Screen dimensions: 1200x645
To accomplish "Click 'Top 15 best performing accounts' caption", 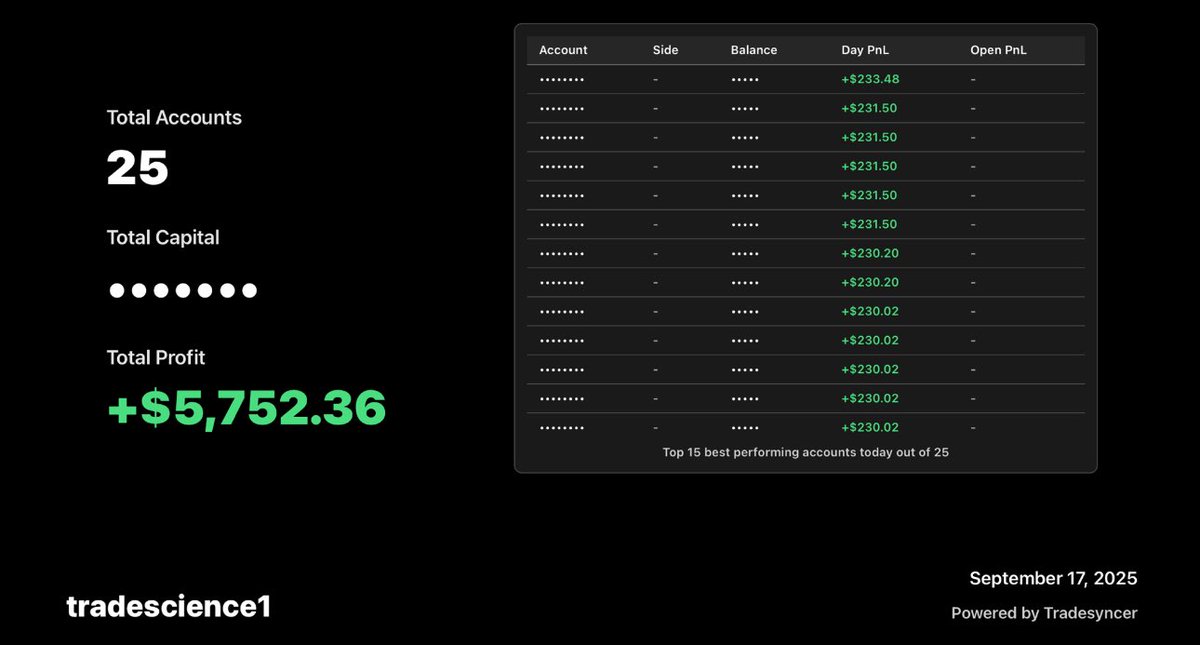I will 805,452.
